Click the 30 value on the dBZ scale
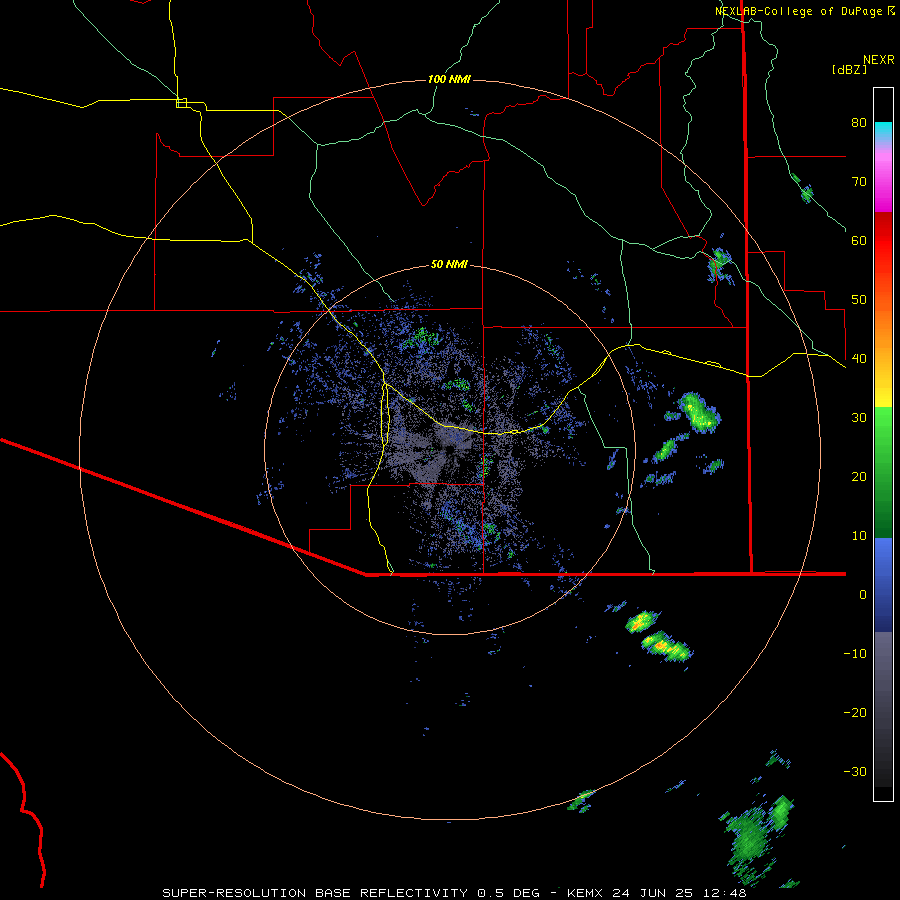Viewport: 900px width, 900px height. 859,418
